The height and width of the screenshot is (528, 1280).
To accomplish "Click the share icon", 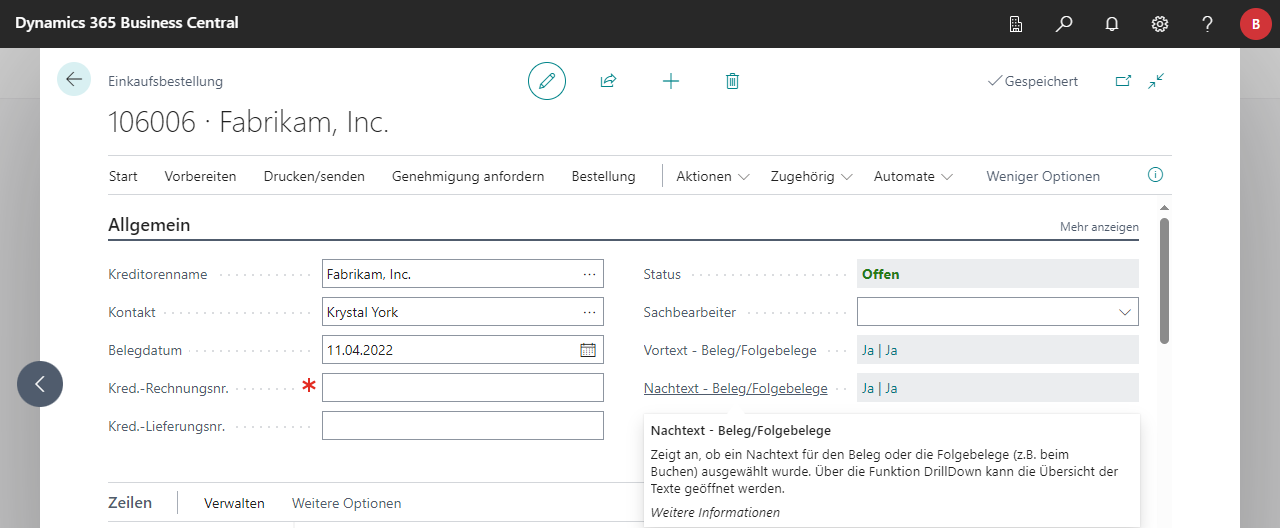I will point(608,81).
